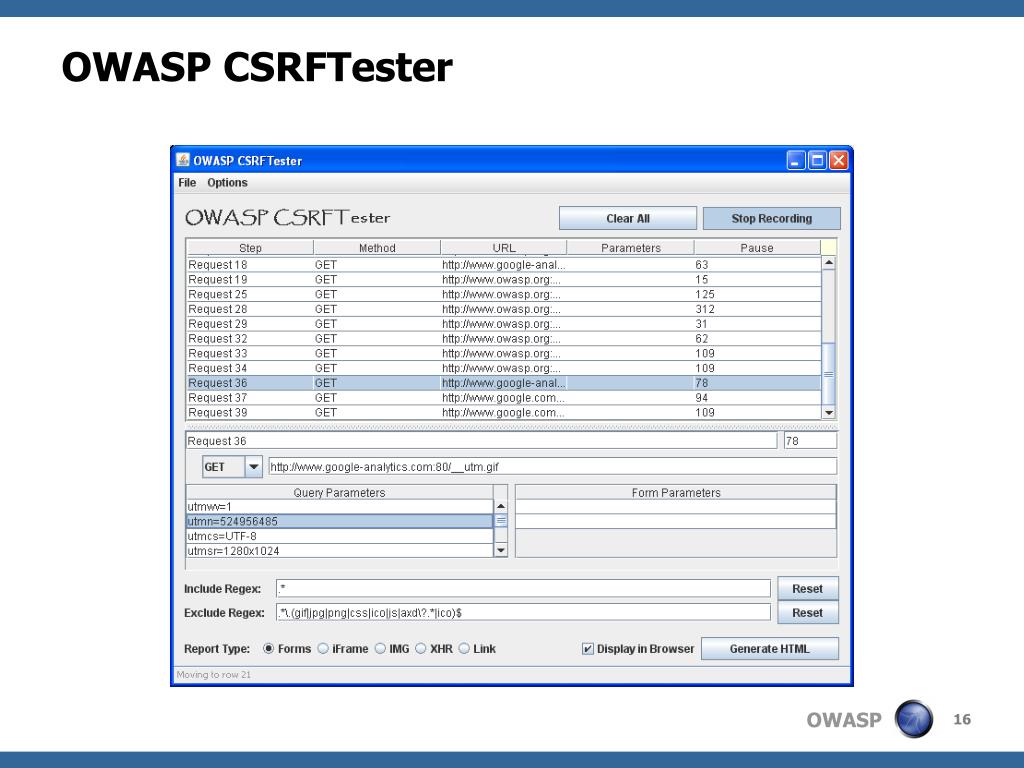Click pause value 125 in Request 25 row
Image resolution: width=1024 pixels, height=768 pixels.
[x=705, y=295]
